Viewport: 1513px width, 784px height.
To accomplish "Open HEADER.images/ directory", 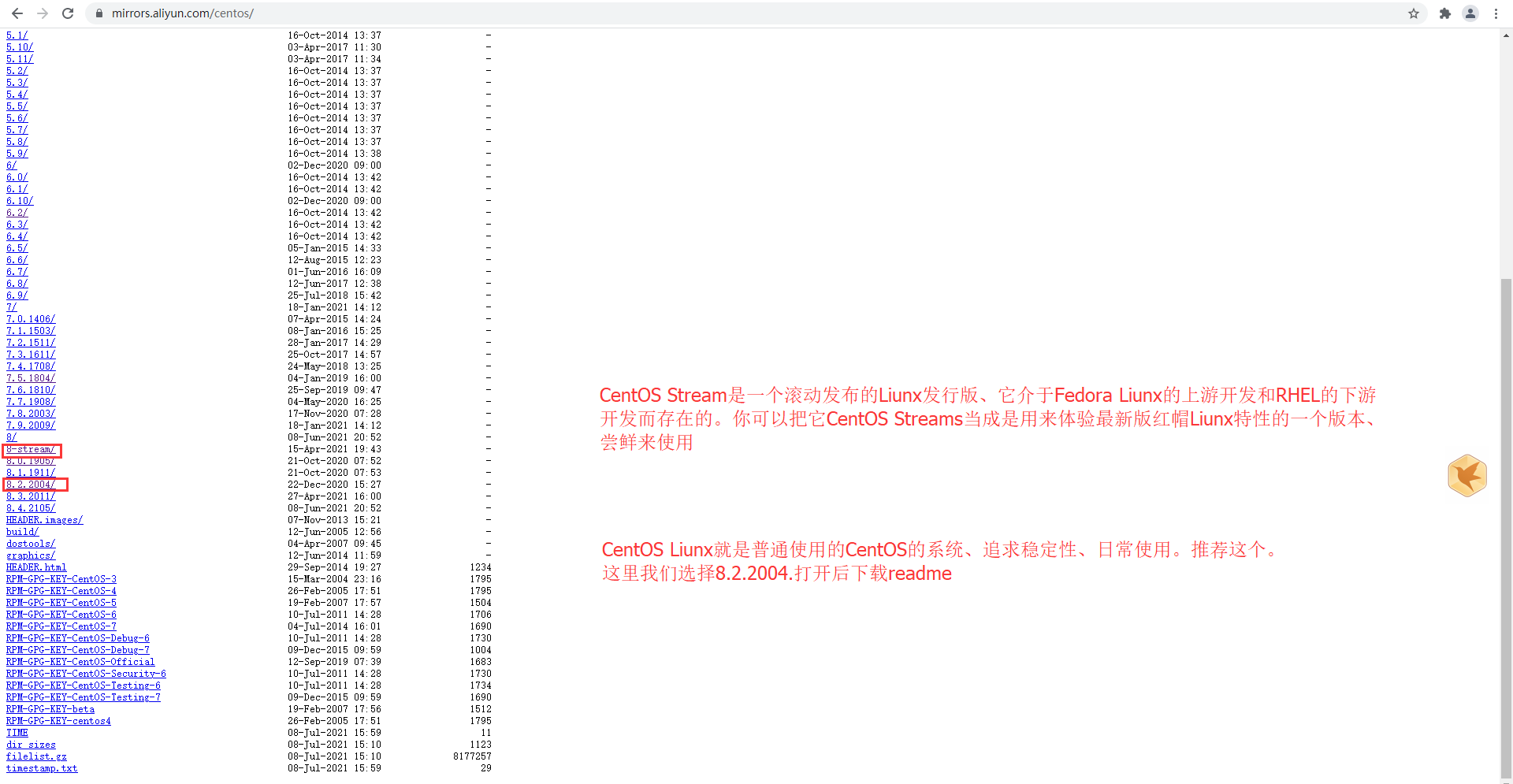I will [x=44, y=520].
